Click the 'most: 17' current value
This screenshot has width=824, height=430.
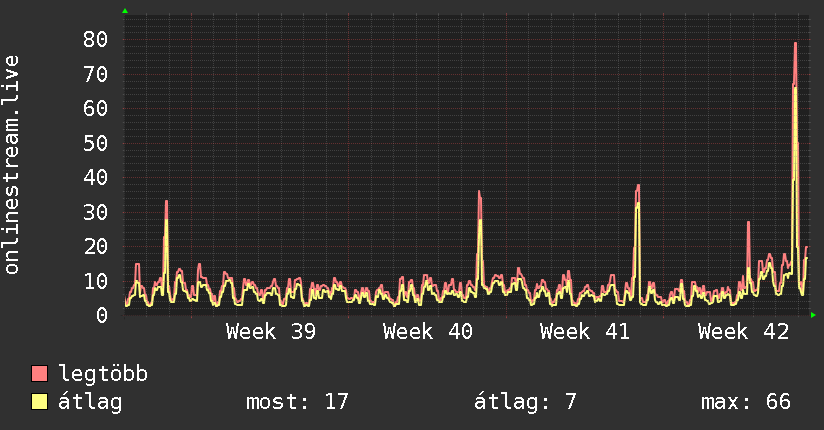(x=297, y=402)
